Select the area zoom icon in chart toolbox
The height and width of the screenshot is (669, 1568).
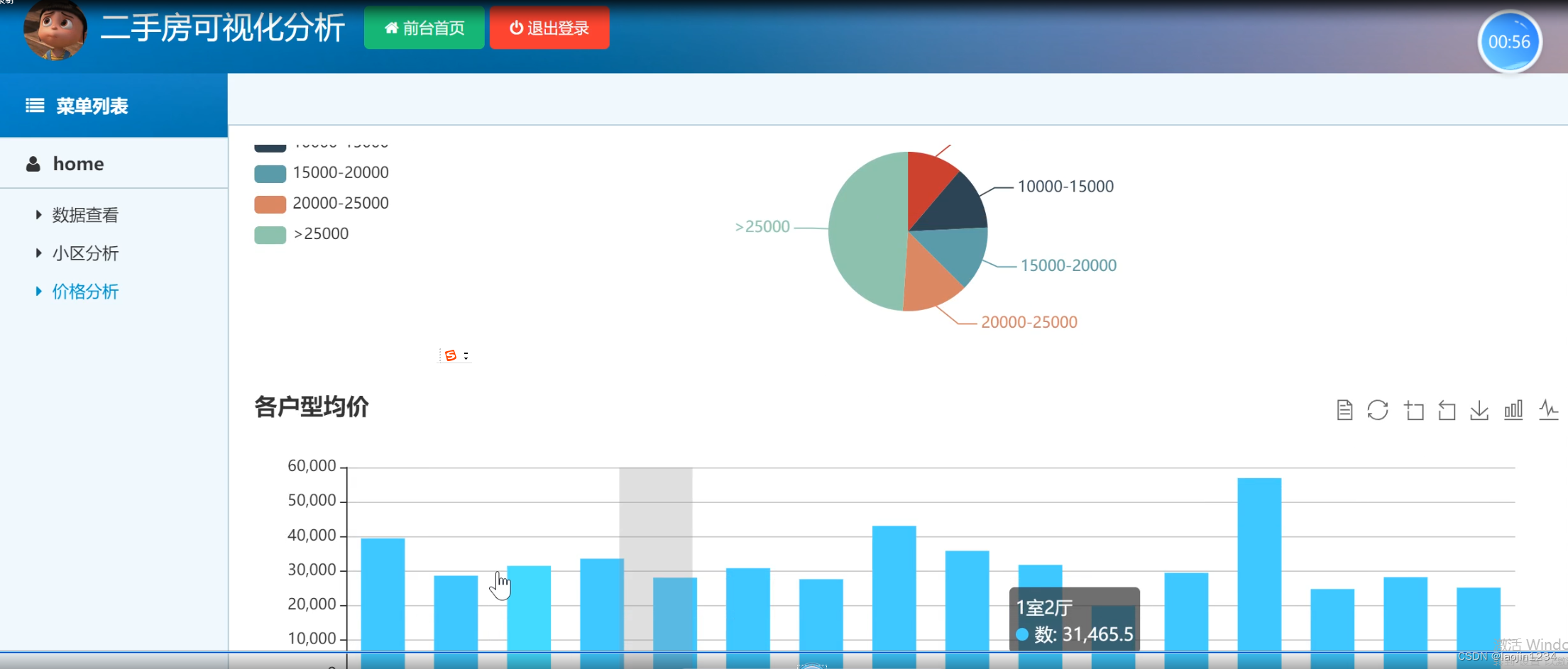[1414, 410]
